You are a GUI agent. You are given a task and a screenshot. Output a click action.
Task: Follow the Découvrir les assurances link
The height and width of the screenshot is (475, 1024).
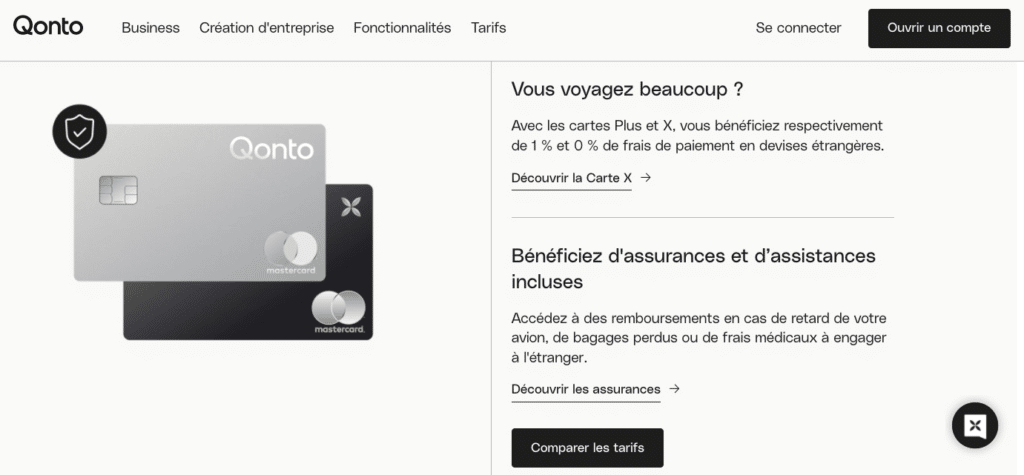(x=585, y=389)
